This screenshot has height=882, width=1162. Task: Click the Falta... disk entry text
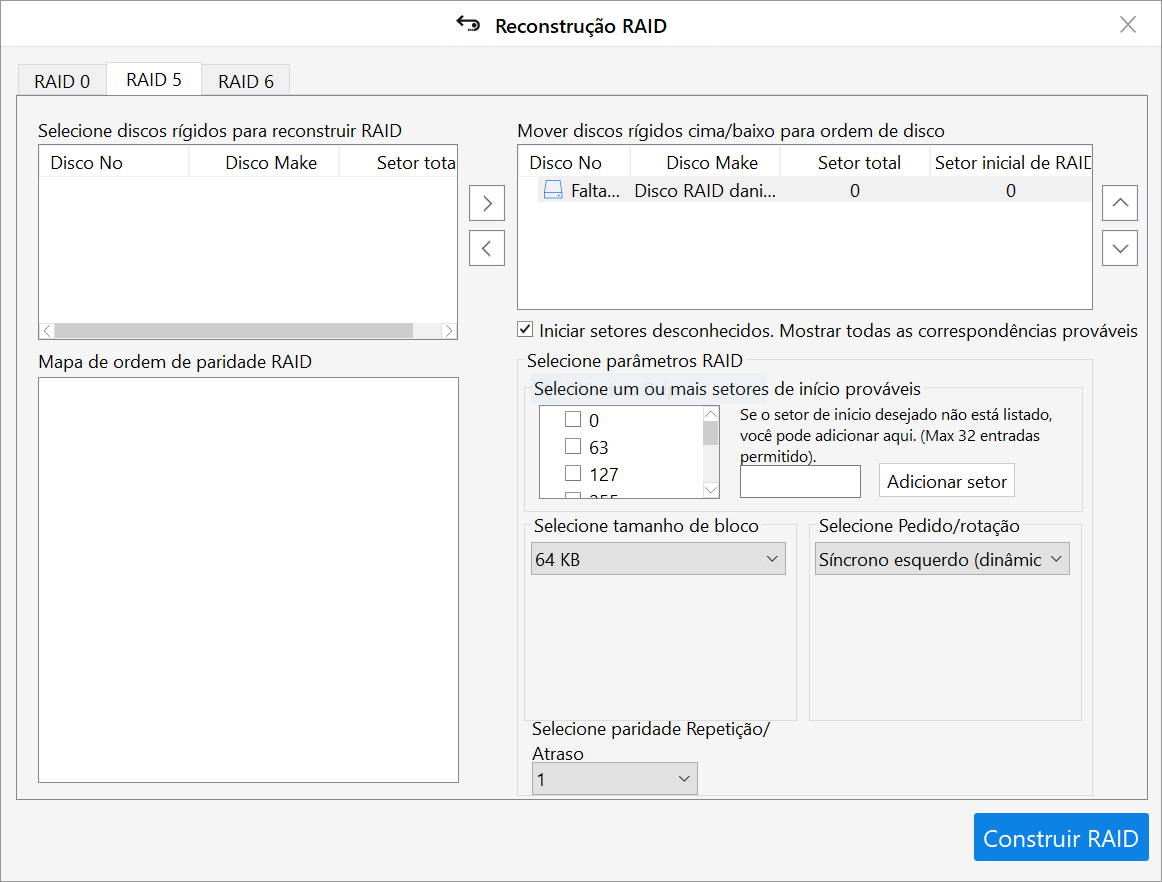(595, 190)
